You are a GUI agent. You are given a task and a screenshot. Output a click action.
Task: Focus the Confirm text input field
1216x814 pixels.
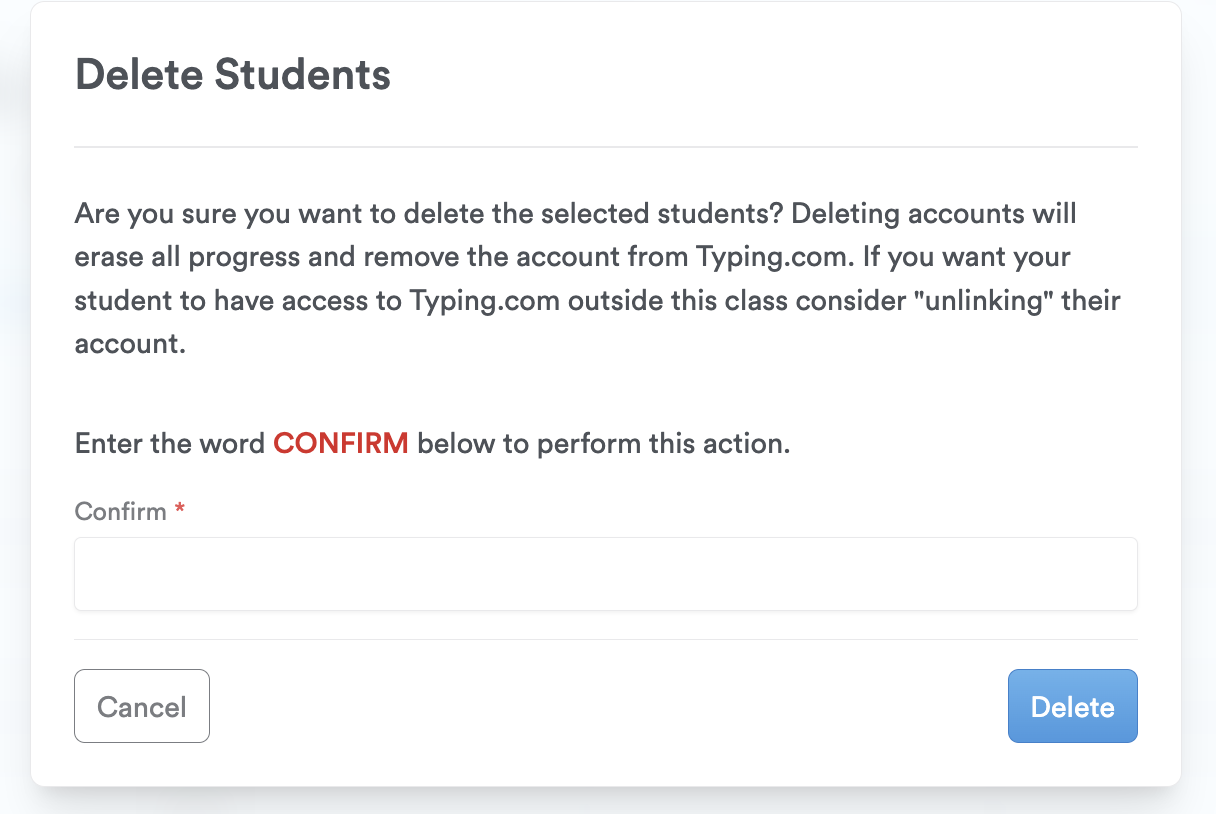(605, 574)
